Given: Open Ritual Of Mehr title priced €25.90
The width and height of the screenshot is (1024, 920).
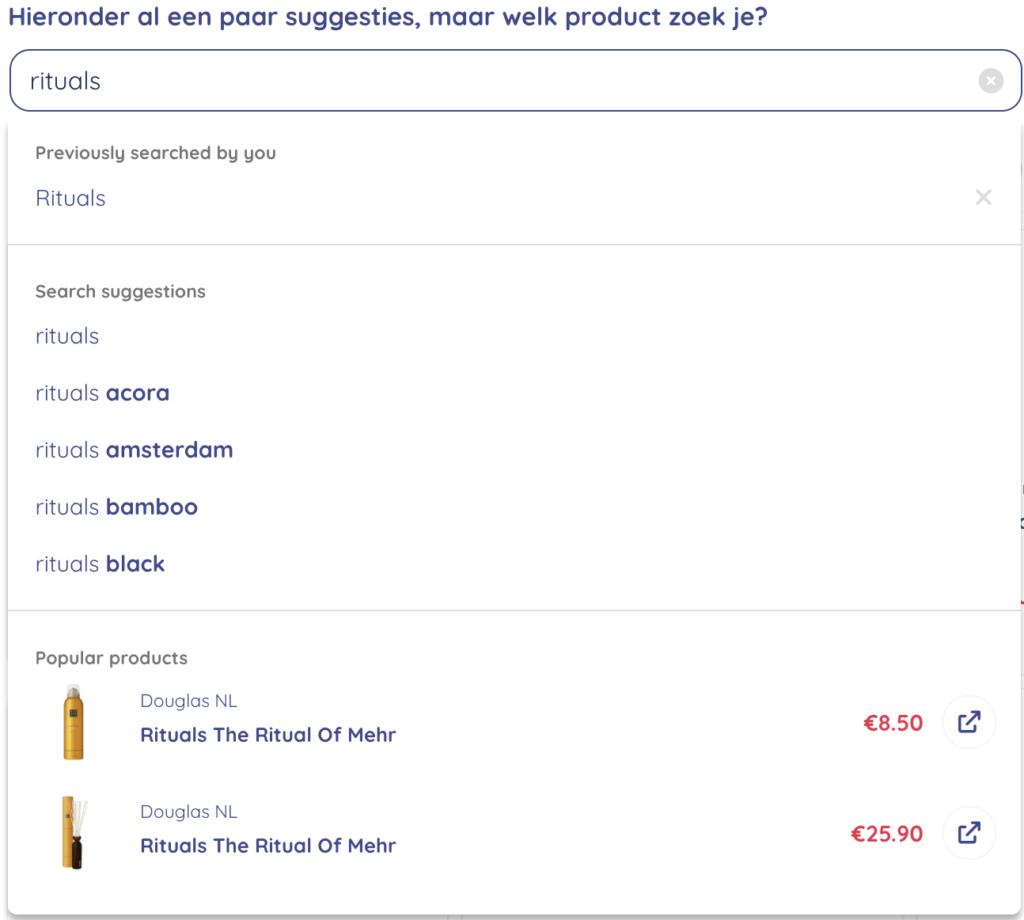Looking at the screenshot, I should coord(268,846).
